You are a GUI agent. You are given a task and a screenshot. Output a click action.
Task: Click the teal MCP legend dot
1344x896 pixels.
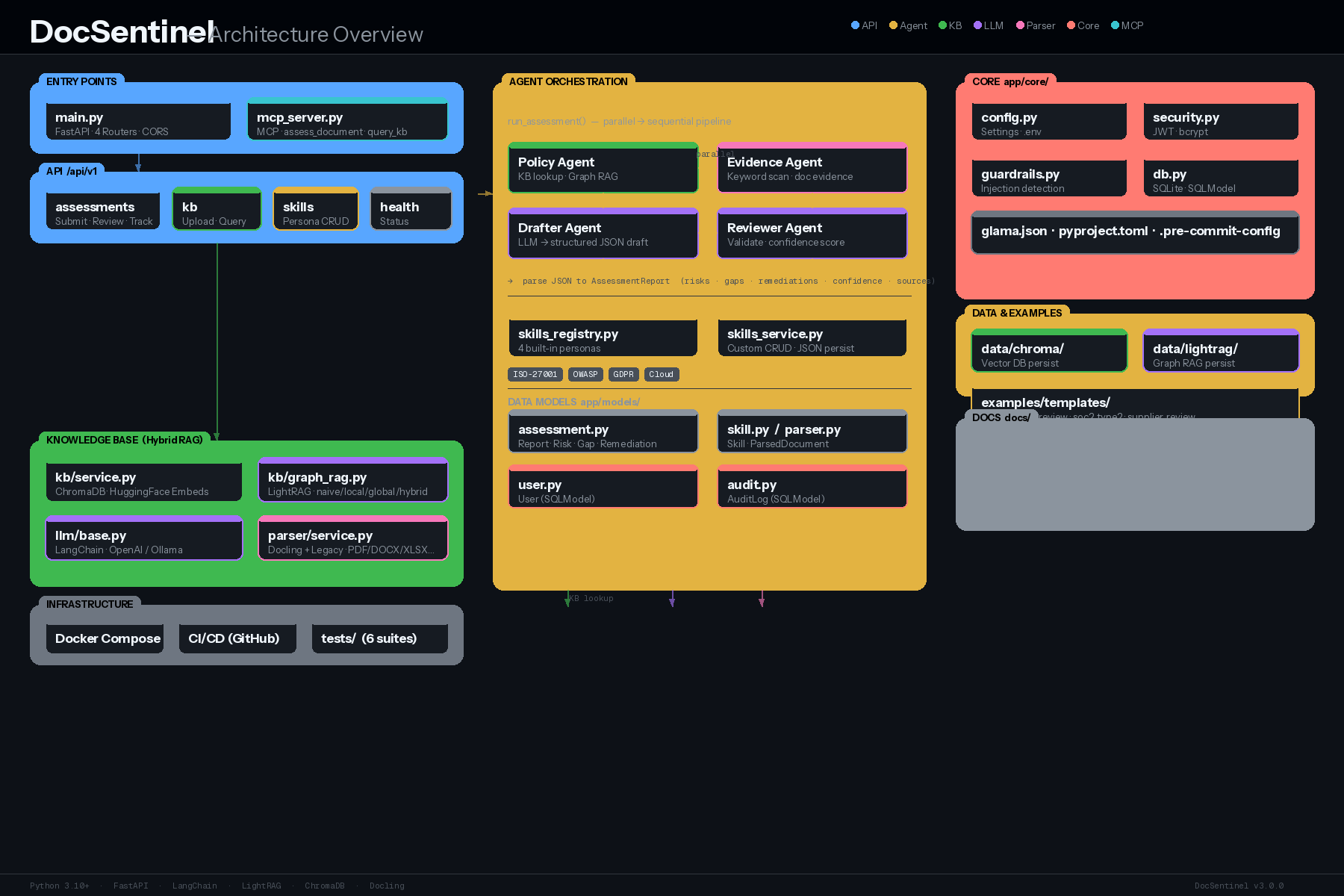point(1114,25)
